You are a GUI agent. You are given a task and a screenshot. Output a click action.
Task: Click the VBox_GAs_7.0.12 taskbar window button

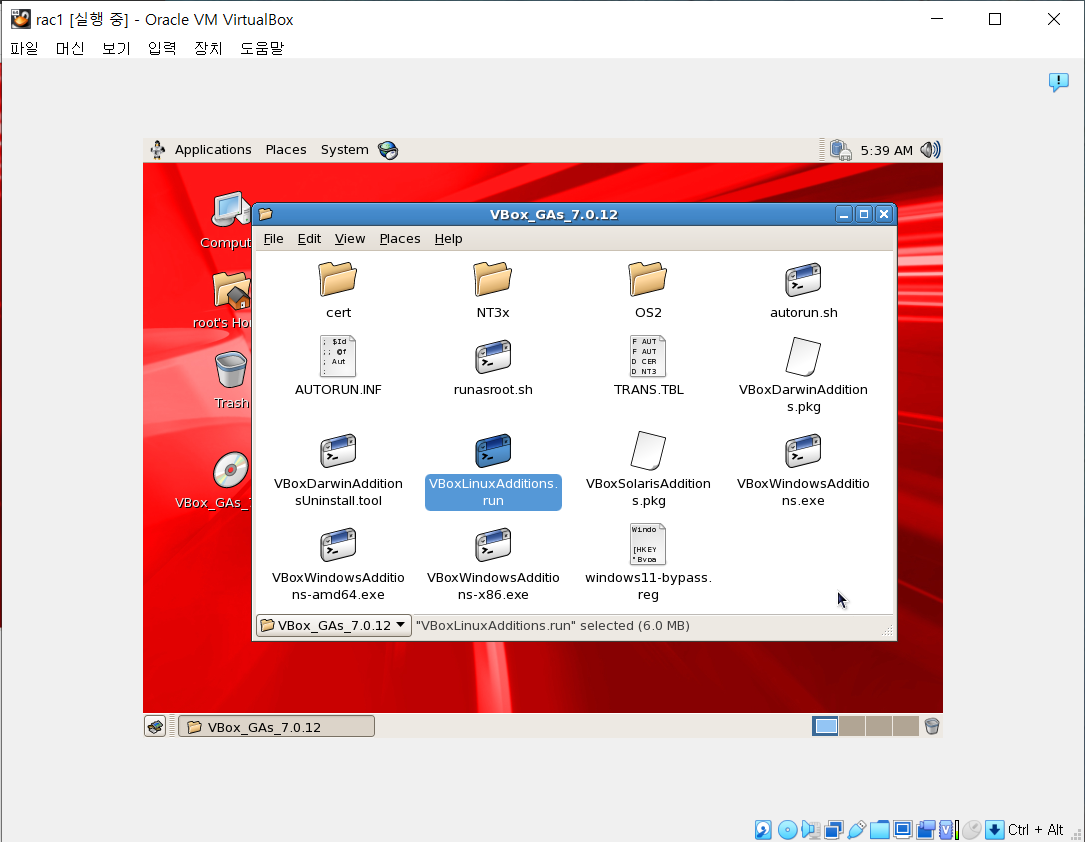tap(277, 726)
